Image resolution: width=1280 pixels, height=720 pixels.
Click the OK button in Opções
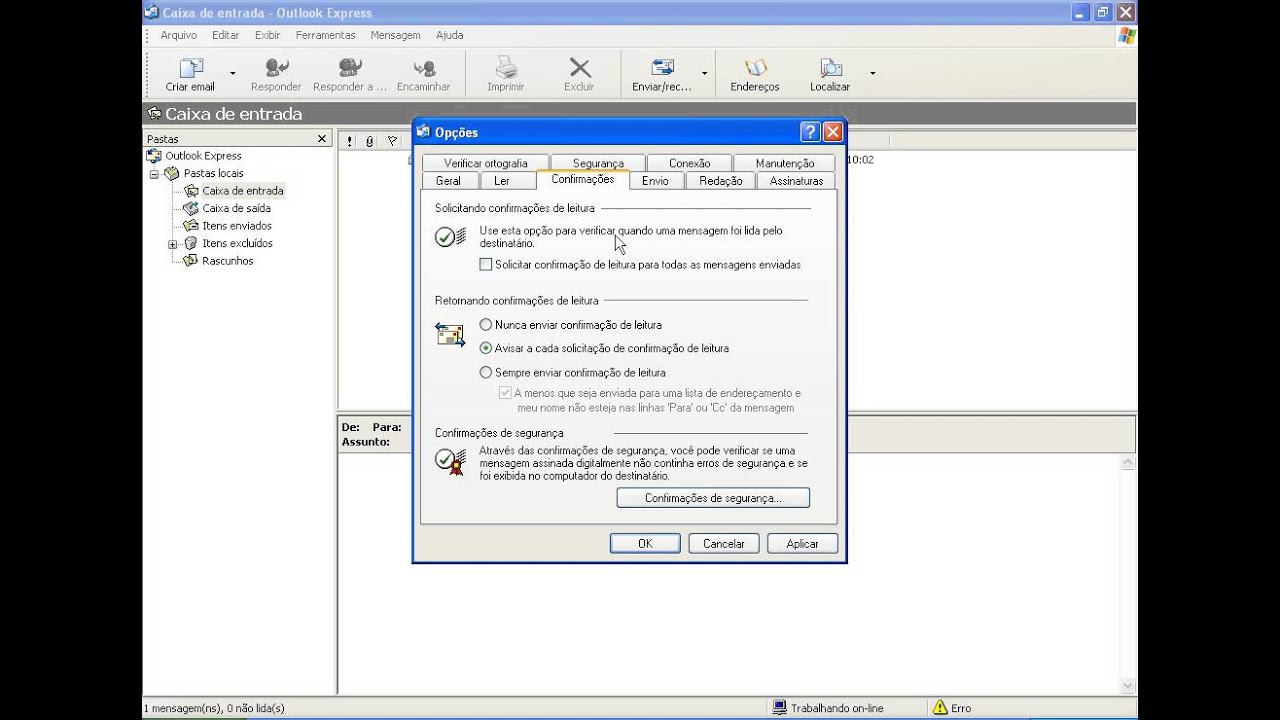pos(645,544)
